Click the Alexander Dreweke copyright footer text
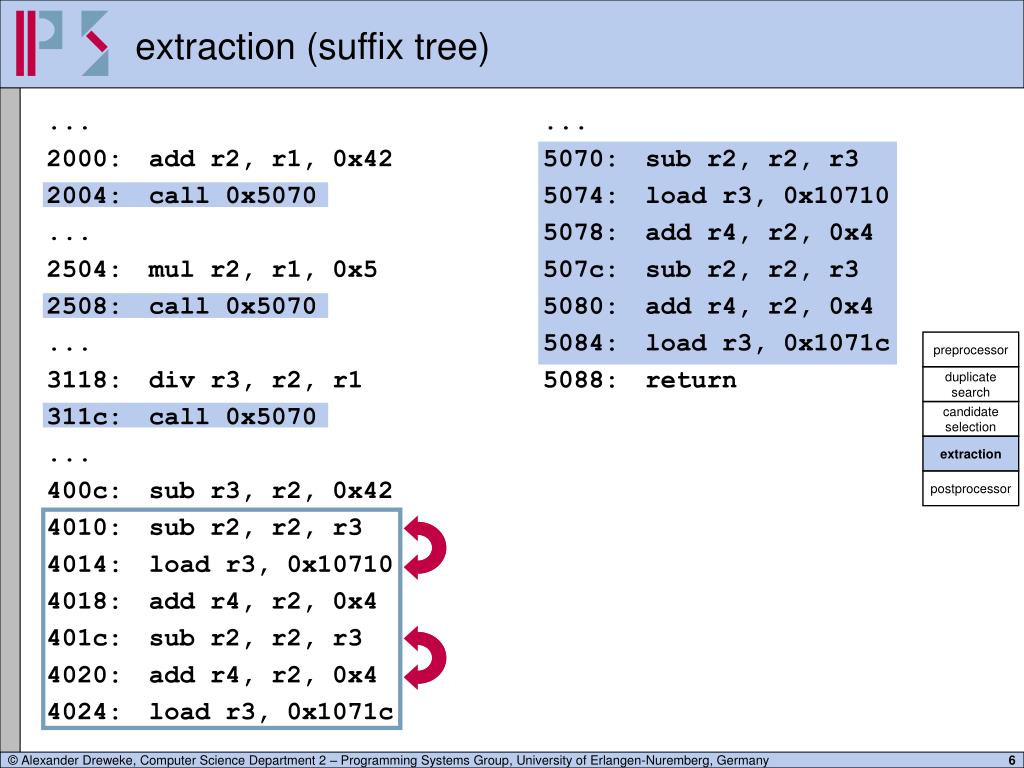1024x768 pixels. pyautogui.click(x=388, y=760)
